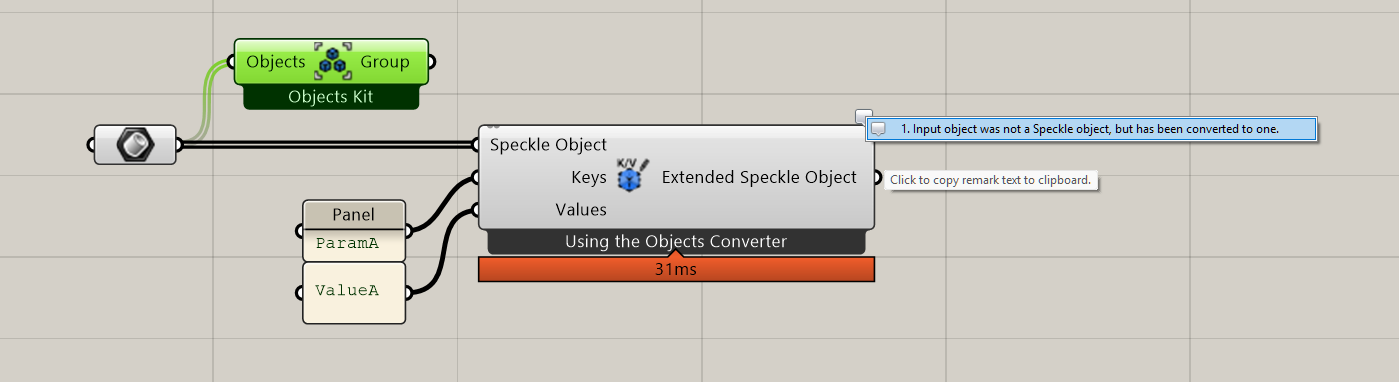The height and width of the screenshot is (382, 1399).
Task: Click the dark green Objects Kit label
Action: coord(331,97)
